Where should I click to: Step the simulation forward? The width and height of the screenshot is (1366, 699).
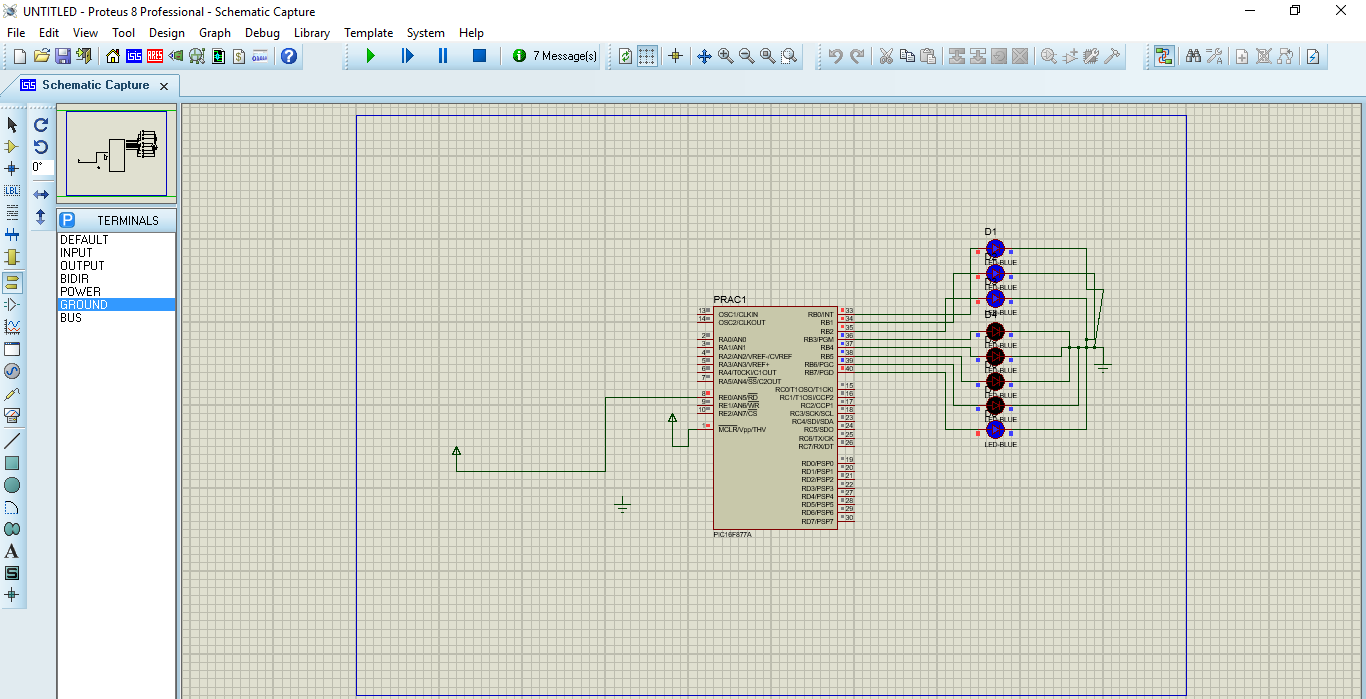407,56
